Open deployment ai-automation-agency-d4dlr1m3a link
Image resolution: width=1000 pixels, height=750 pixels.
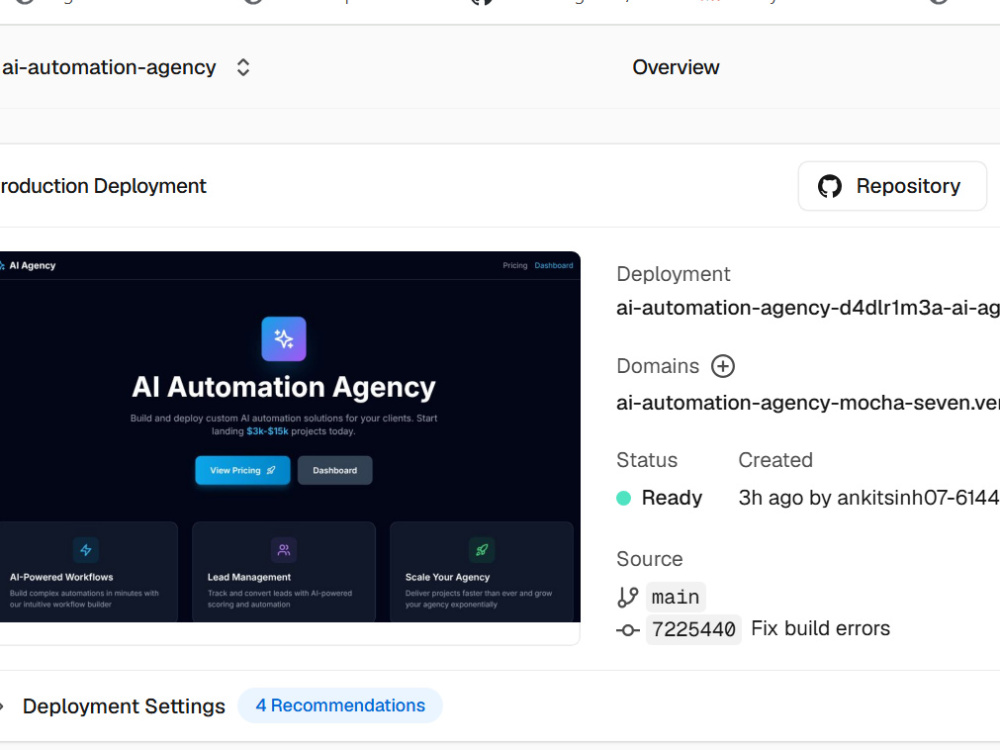coord(808,308)
